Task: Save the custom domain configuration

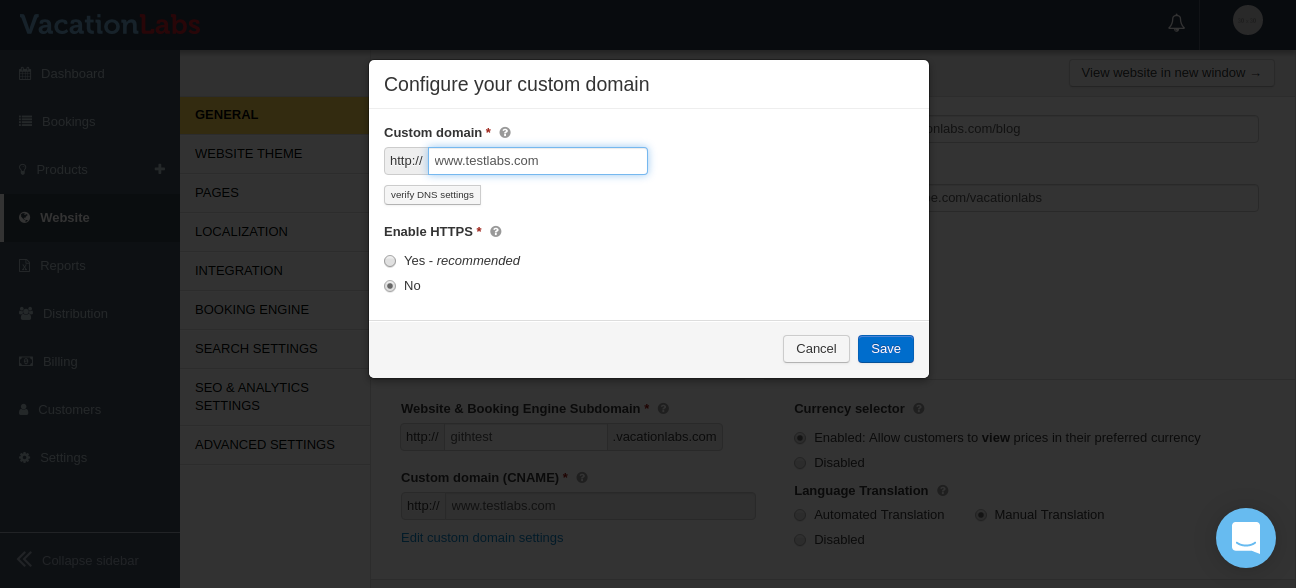Action: (x=885, y=349)
